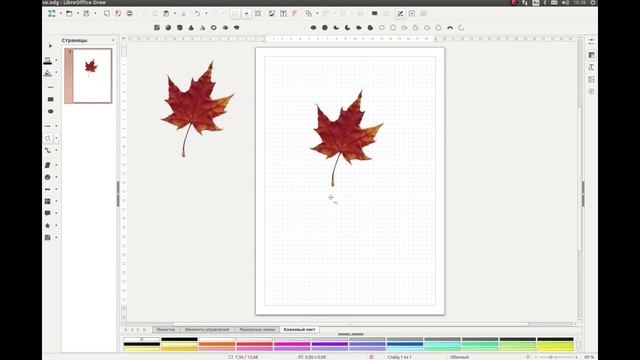Click the Paste icon
This screenshot has width=640, height=360.
[x=166, y=13]
